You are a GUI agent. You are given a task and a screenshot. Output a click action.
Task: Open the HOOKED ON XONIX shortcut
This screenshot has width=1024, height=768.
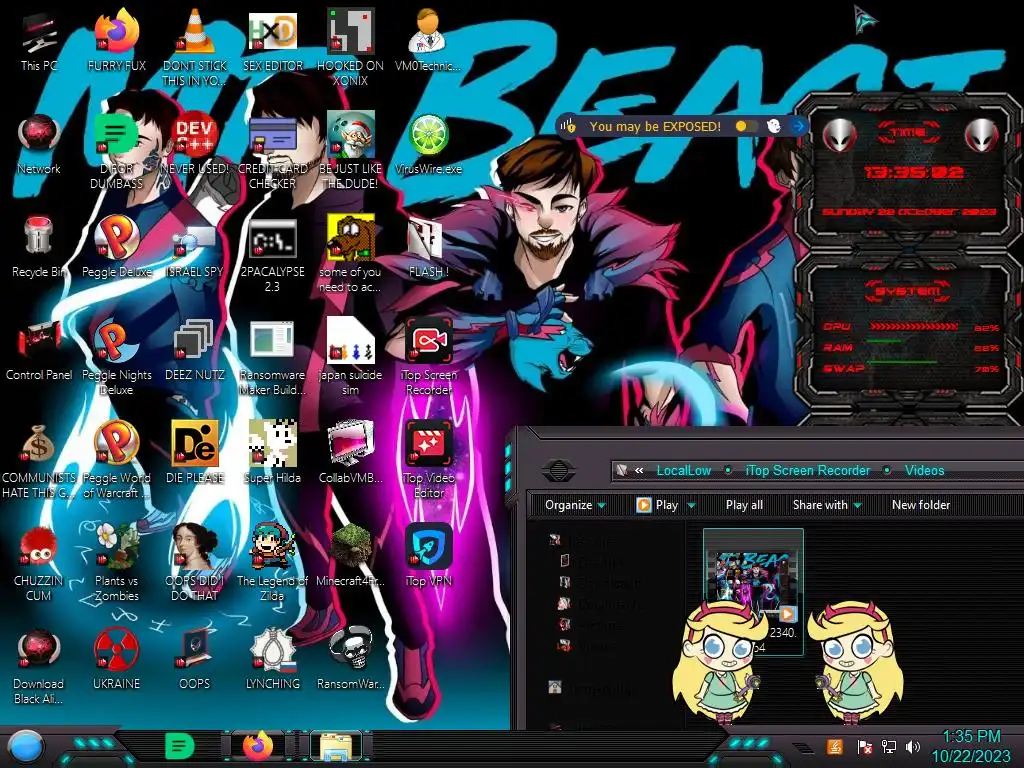350,47
